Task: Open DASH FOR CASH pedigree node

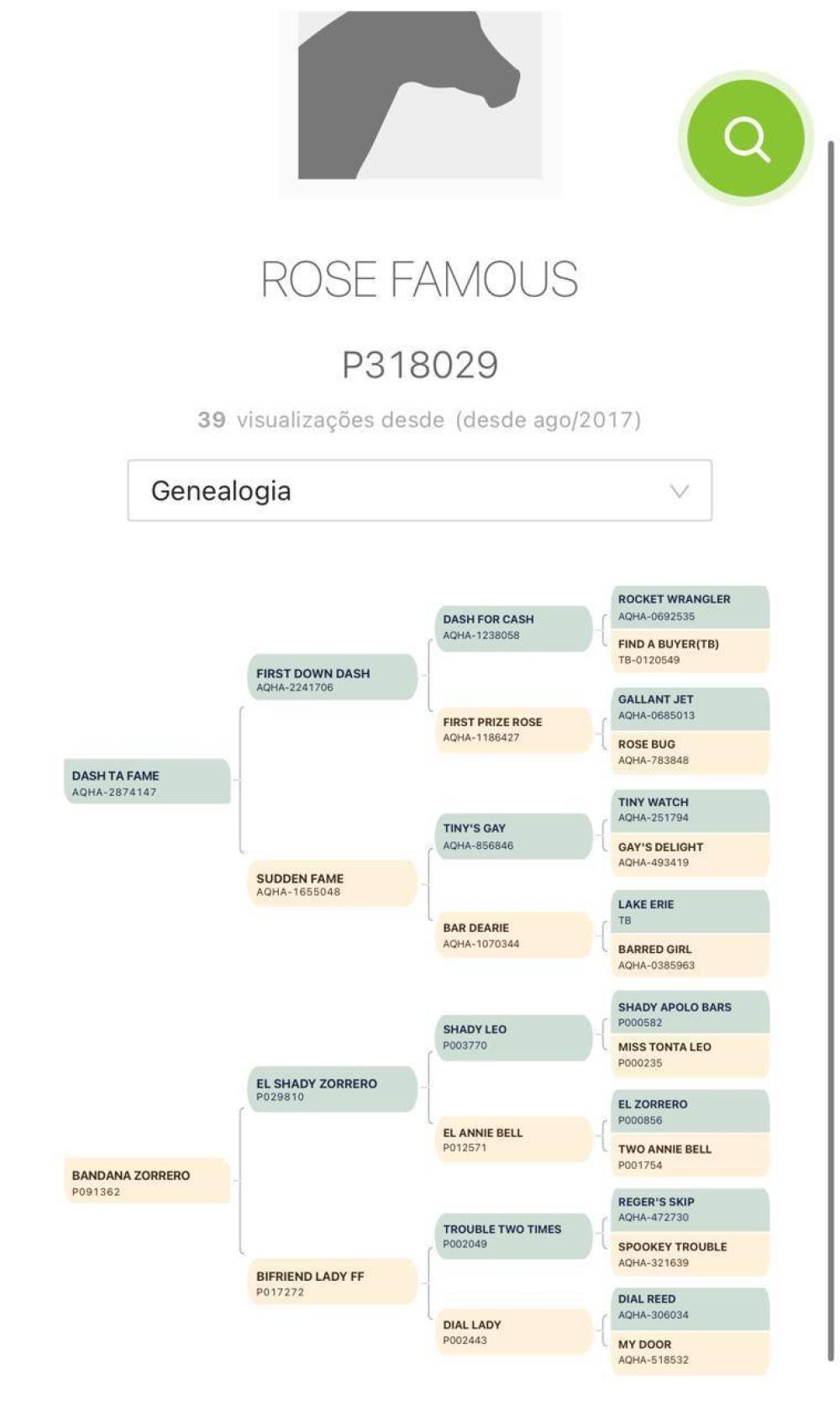Action: coord(514,628)
